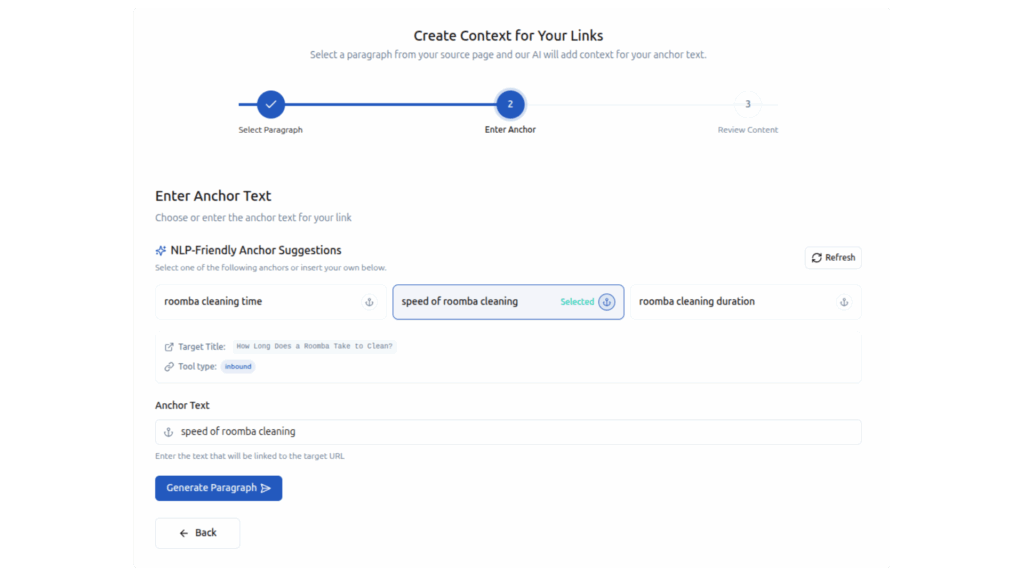The height and width of the screenshot is (576, 1024).
Task: Click anchor icon in 'roomba cleaning duration' card
Action: [844, 302]
